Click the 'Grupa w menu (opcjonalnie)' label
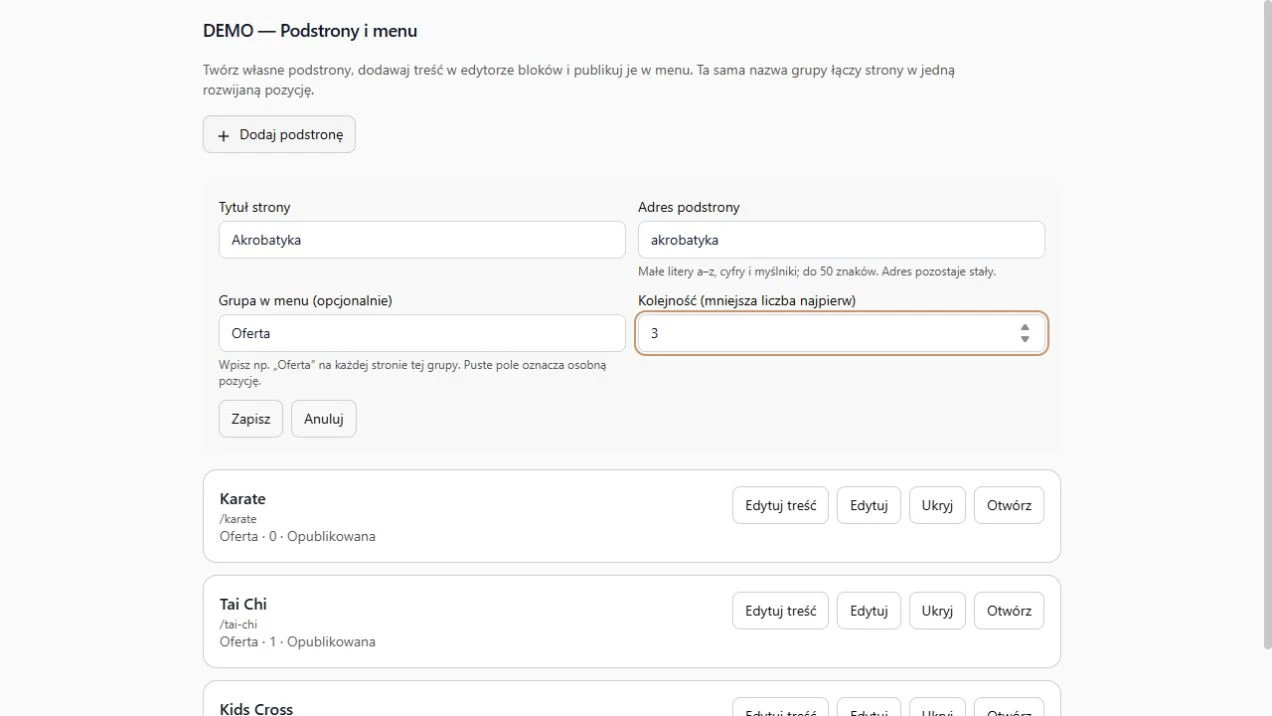 coord(305,300)
